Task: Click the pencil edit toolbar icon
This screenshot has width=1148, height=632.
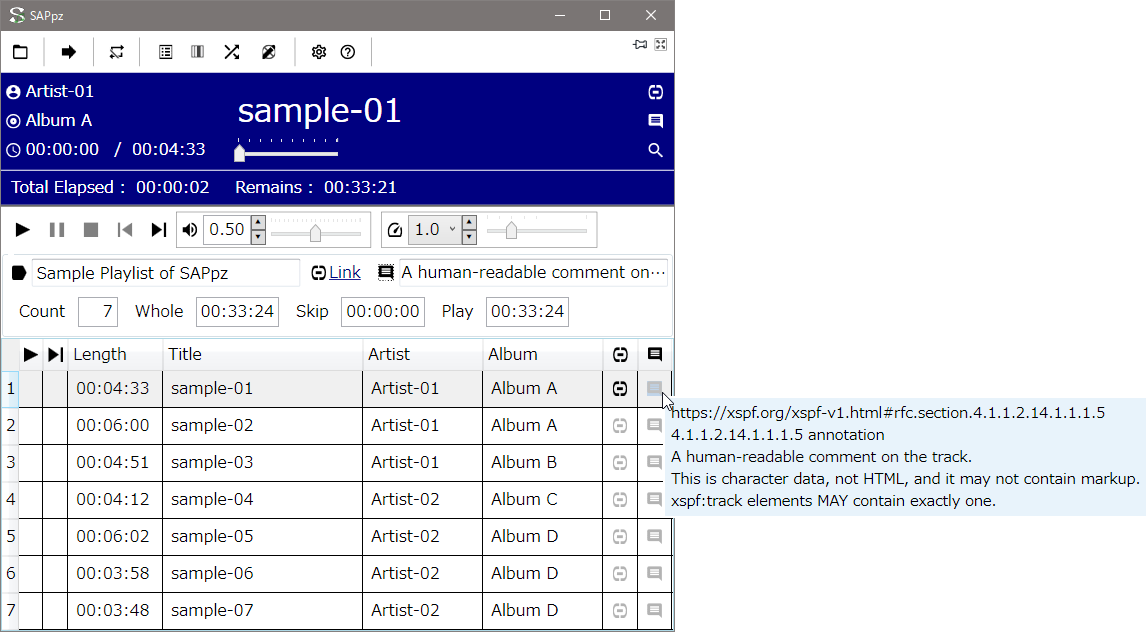Action: [x=269, y=52]
